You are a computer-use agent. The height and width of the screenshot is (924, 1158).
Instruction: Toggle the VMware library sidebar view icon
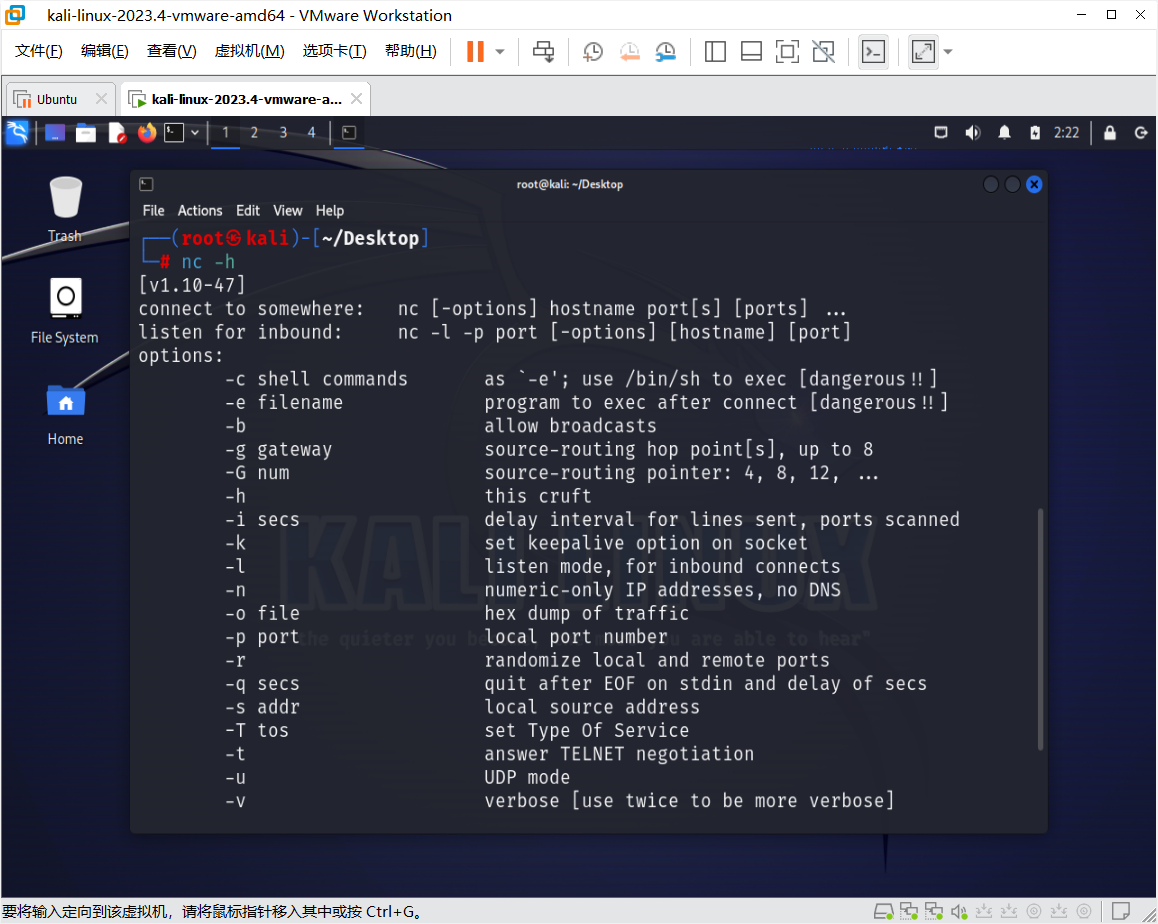(x=715, y=52)
